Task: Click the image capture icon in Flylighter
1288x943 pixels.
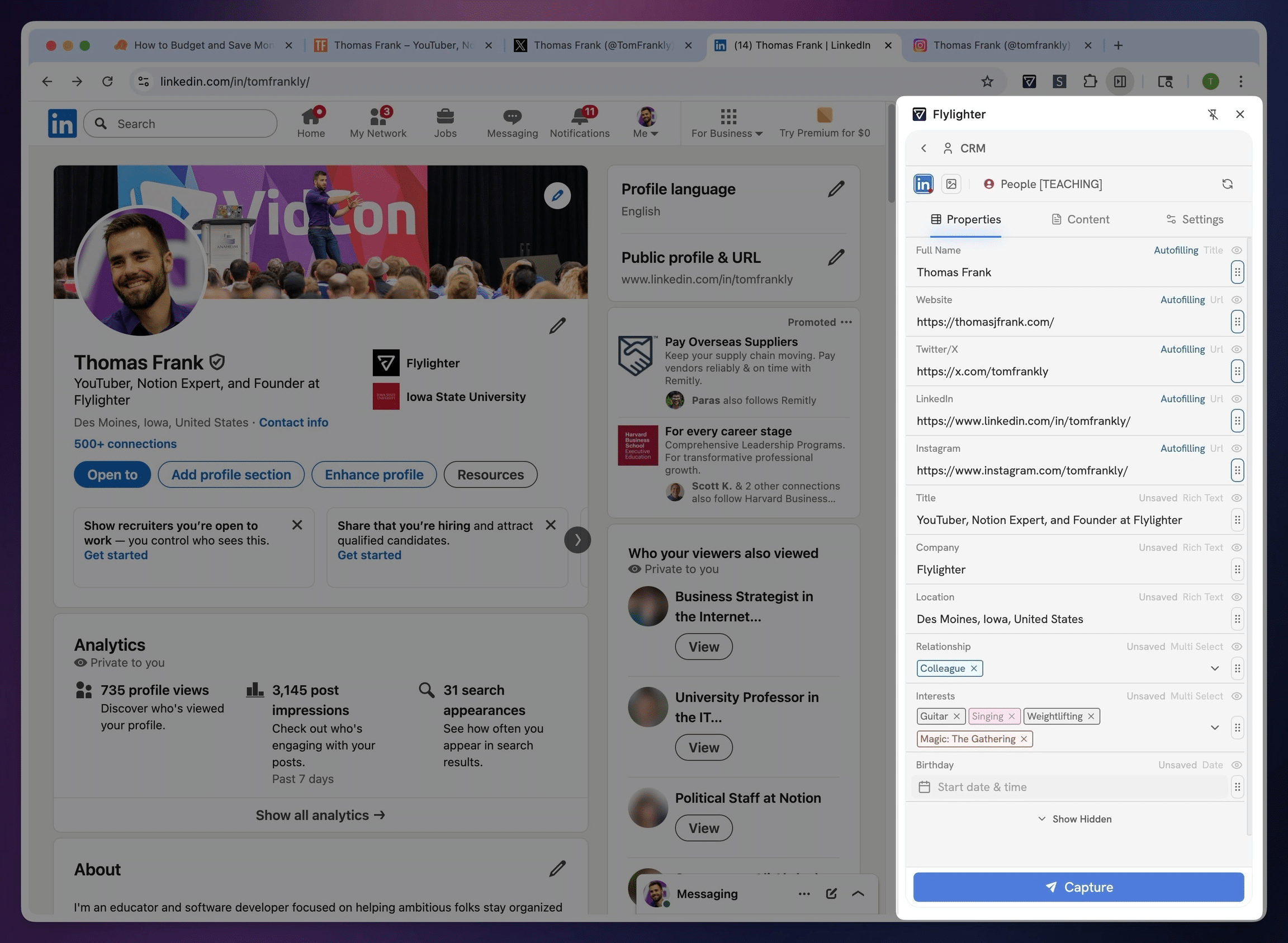Action: point(951,184)
